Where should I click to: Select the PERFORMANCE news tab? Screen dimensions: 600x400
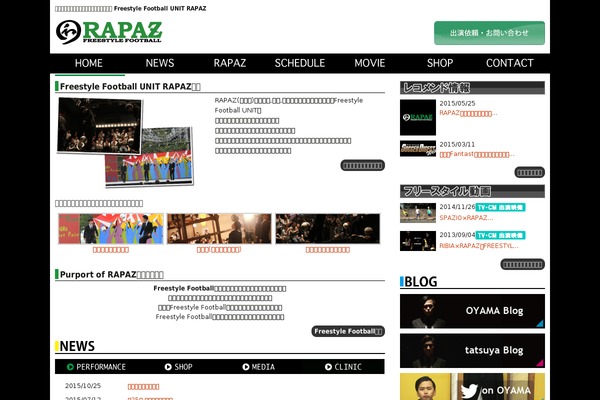[x=96, y=367]
